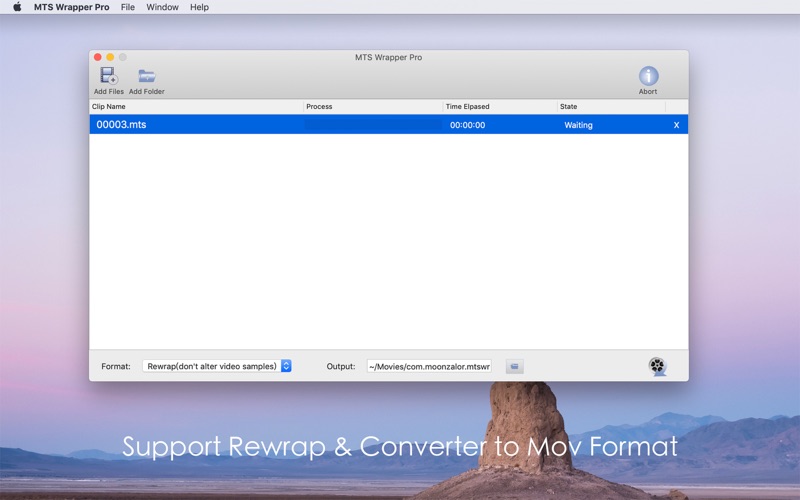
Task: Click the Add Files toolbar icon
Action: pyautogui.click(x=109, y=76)
